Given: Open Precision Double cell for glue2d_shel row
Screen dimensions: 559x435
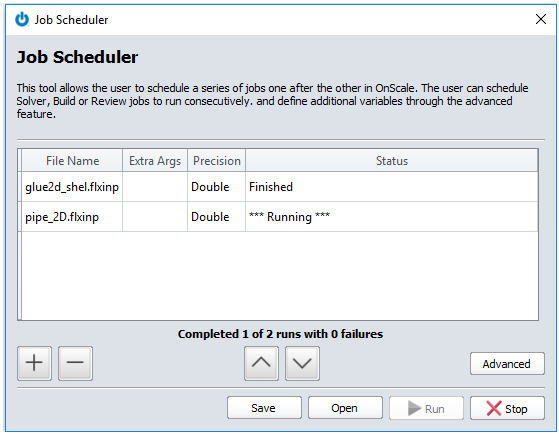Looking at the screenshot, I should point(216,187).
